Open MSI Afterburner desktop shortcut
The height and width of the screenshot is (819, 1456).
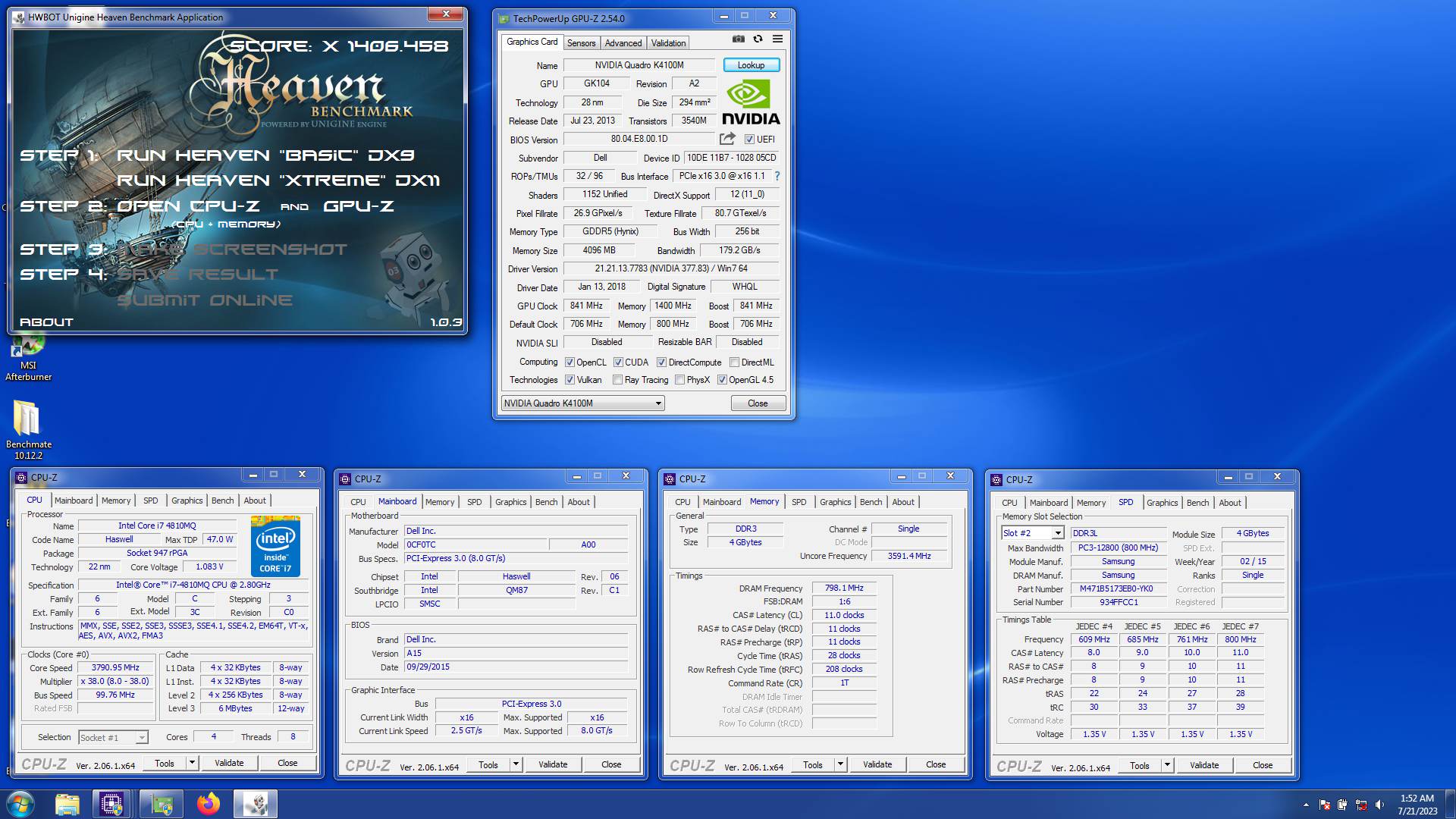point(29,356)
